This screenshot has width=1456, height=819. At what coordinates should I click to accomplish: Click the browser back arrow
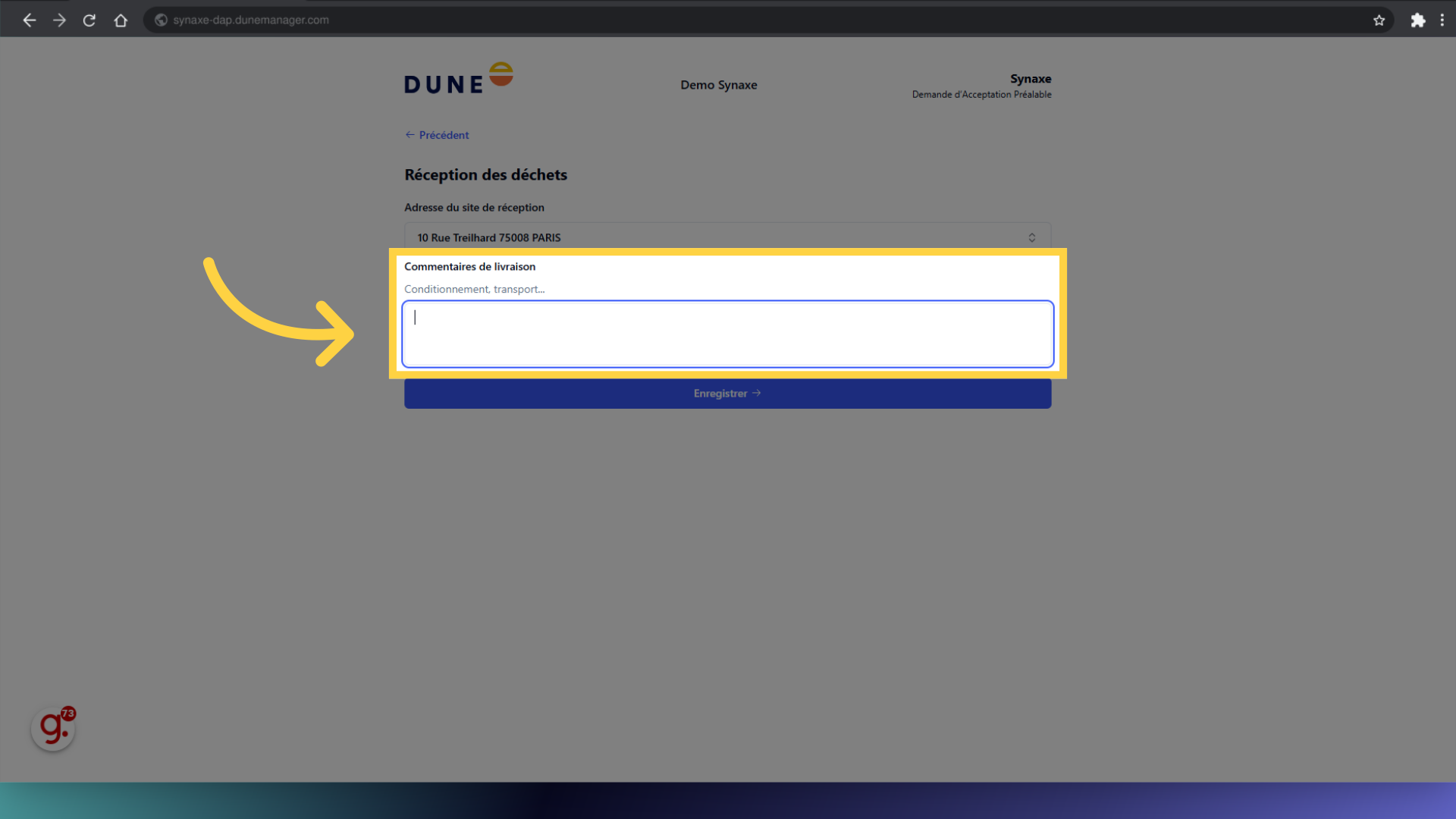(30, 20)
